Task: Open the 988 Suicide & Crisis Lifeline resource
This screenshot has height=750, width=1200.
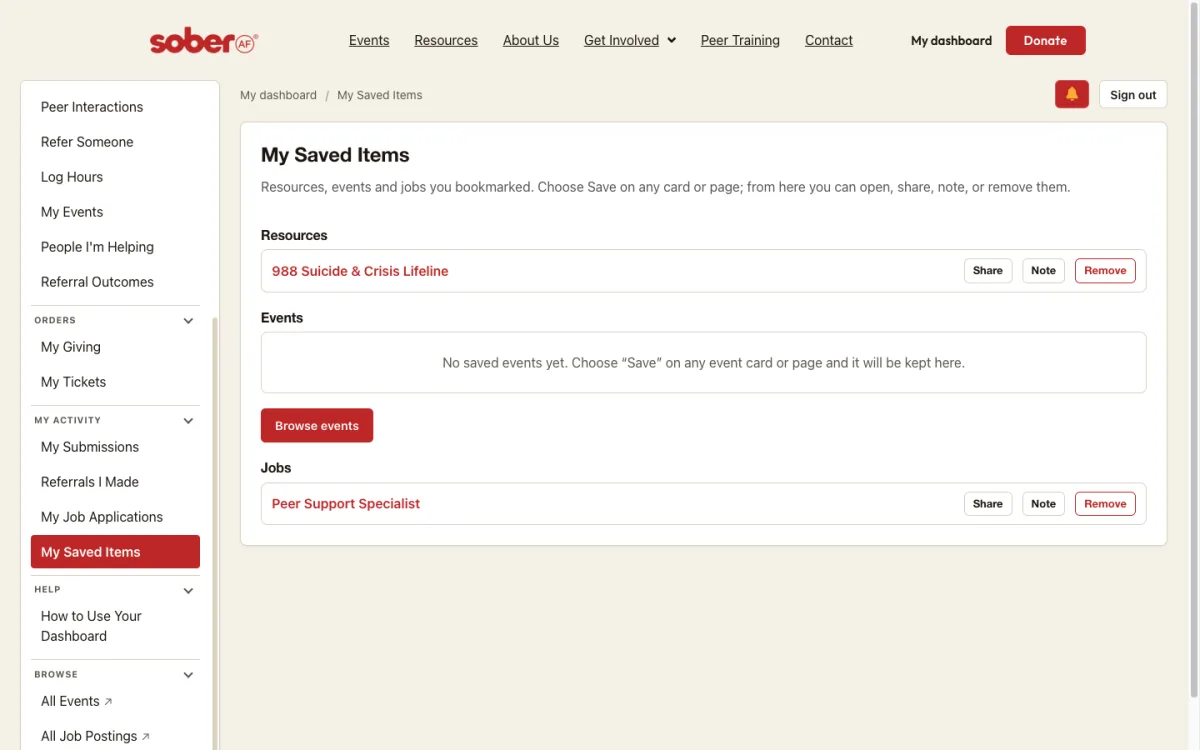Action: (x=360, y=271)
